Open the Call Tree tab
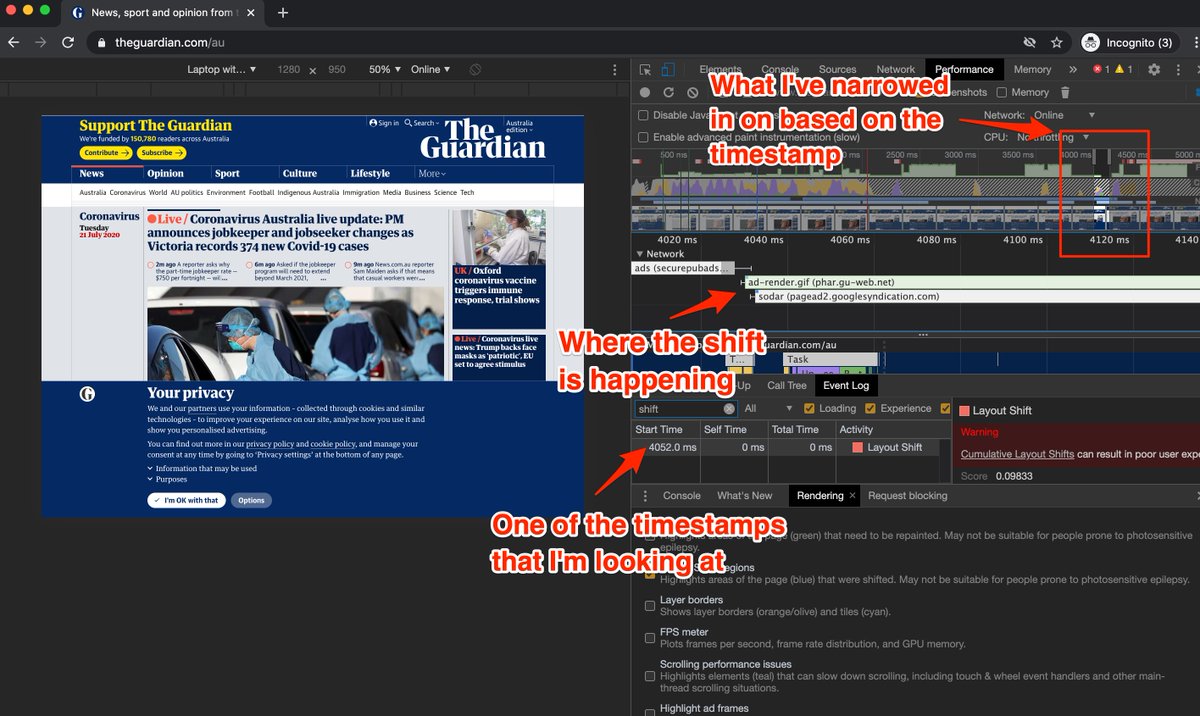The width and height of the screenshot is (1200, 716). (x=786, y=386)
